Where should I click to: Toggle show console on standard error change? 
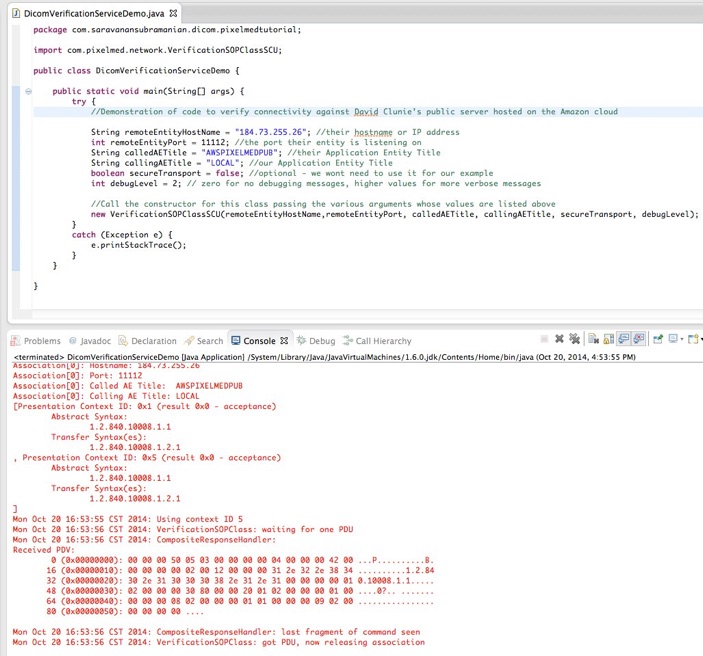[637, 340]
